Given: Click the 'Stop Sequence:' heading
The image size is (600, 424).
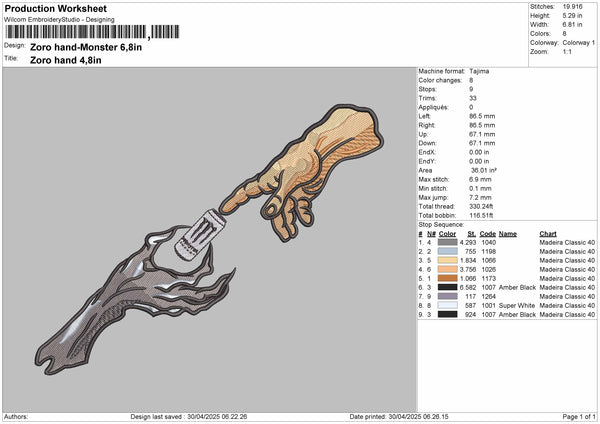Looking at the screenshot, I should point(441,225).
